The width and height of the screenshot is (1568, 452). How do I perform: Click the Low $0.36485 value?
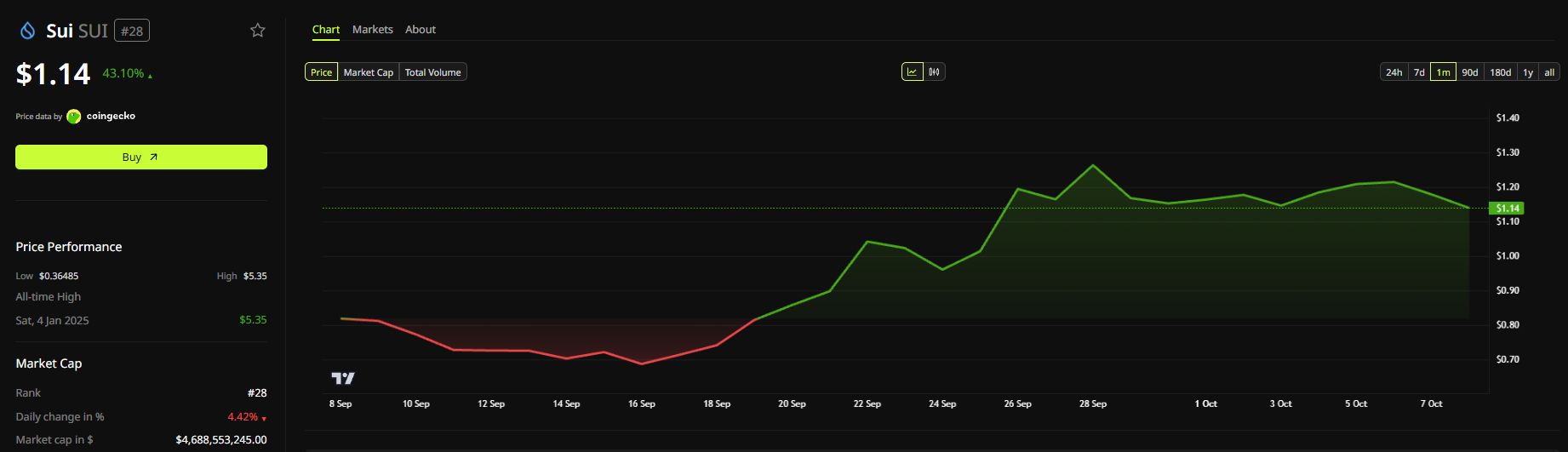[59, 276]
